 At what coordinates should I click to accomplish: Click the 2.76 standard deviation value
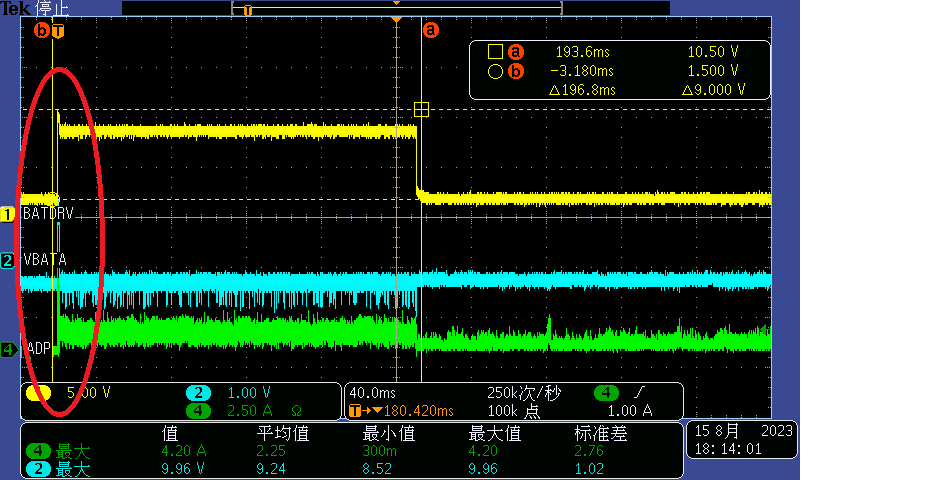pos(589,451)
